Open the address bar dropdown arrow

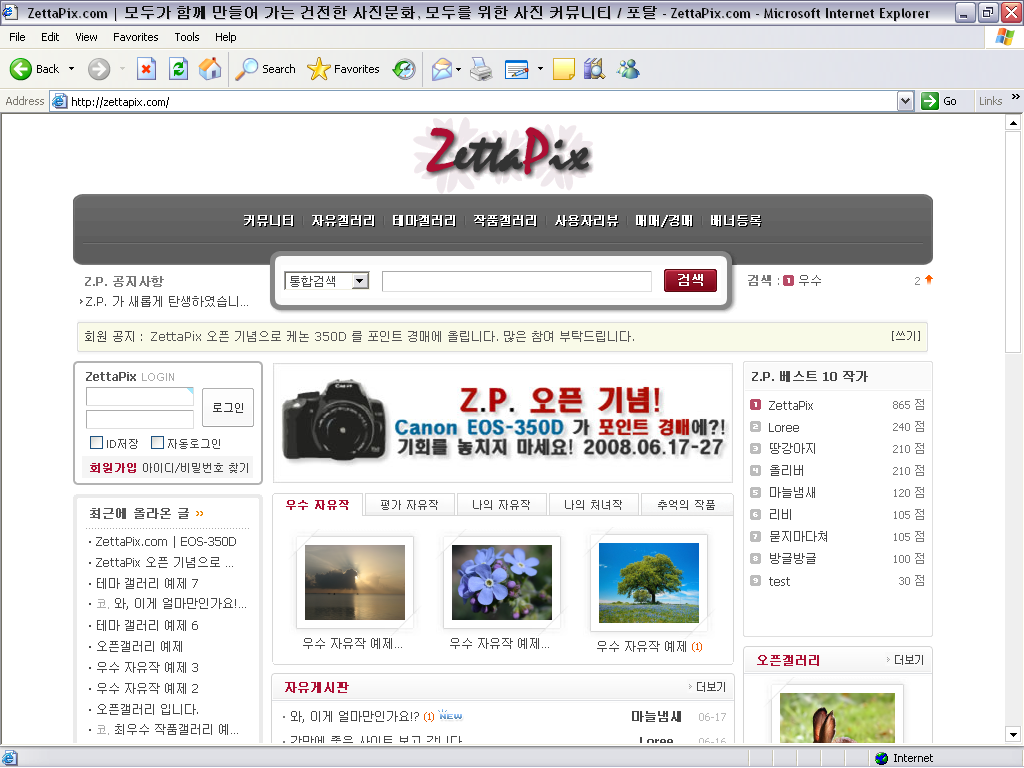point(905,101)
